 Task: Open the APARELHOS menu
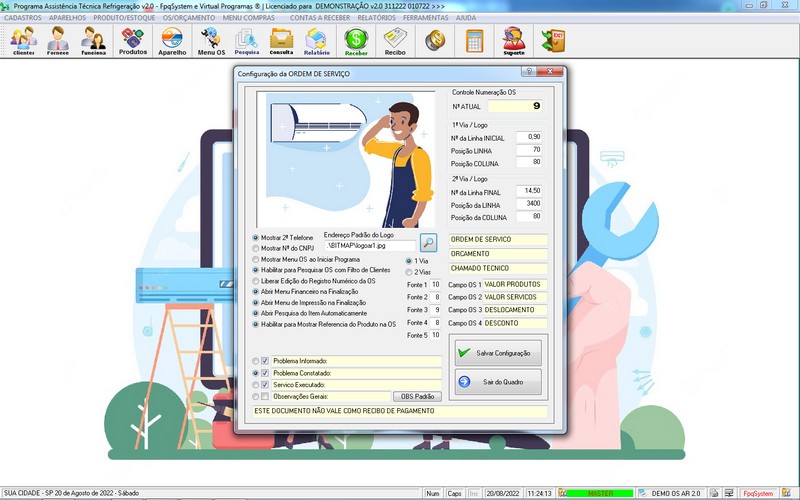coord(67,18)
